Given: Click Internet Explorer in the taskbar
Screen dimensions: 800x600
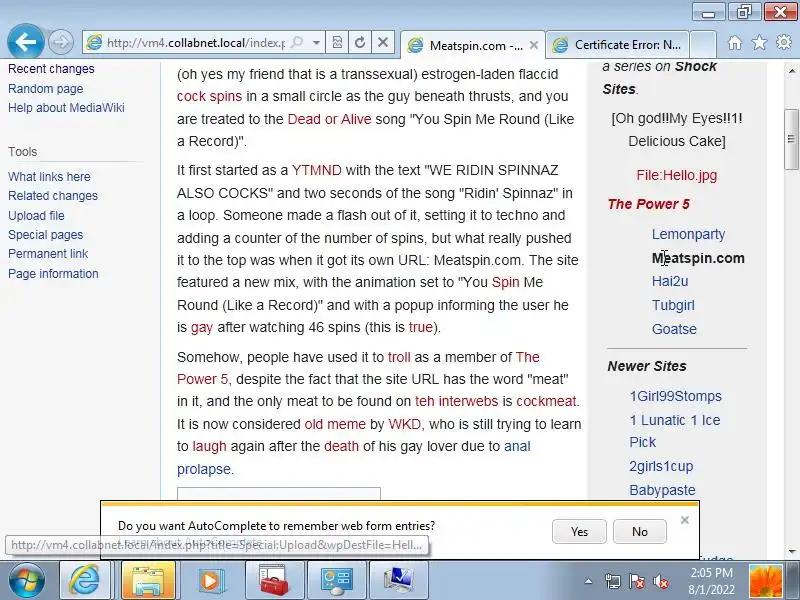Looking at the screenshot, I should click(85, 580).
